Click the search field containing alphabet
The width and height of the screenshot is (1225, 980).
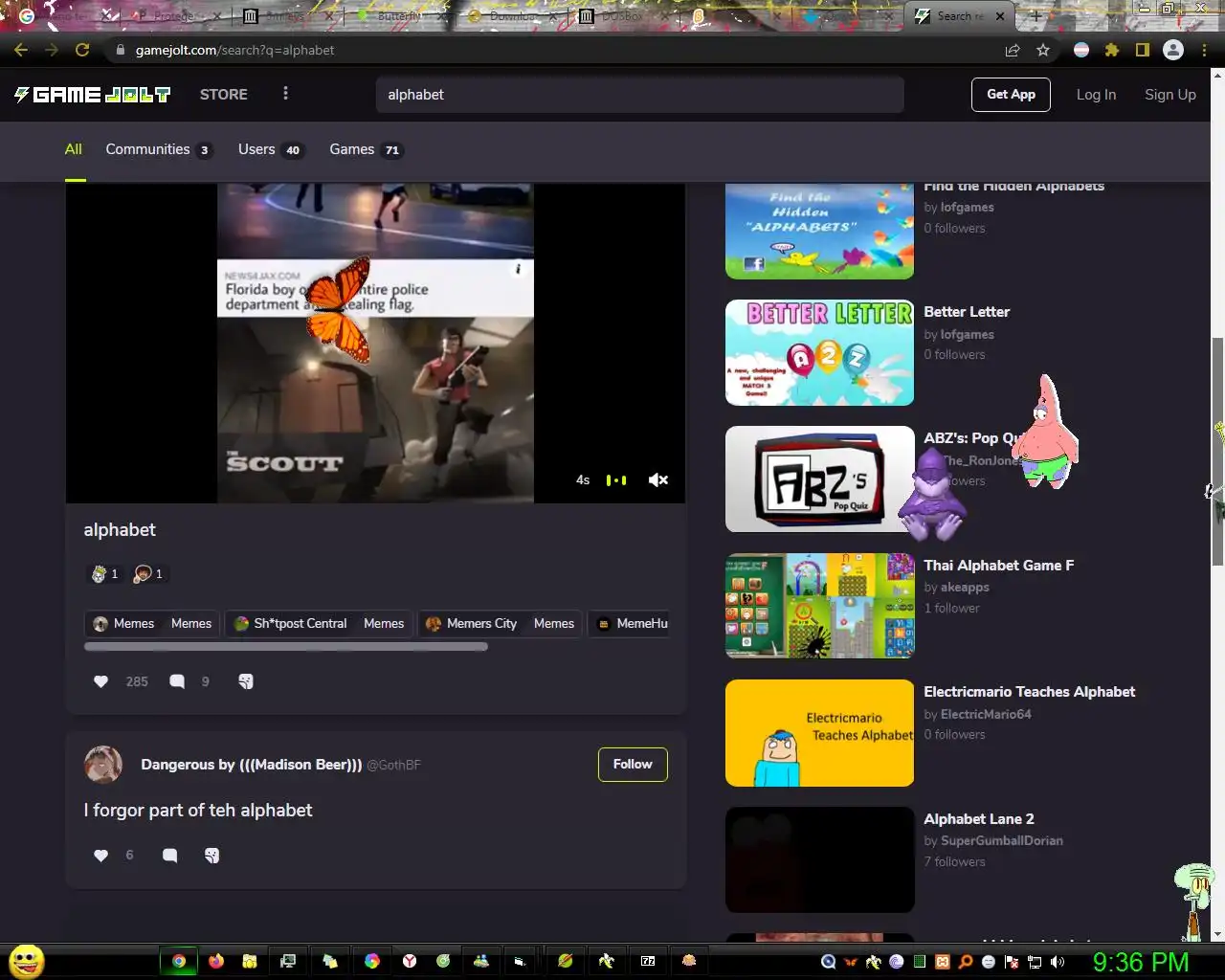[639, 95]
